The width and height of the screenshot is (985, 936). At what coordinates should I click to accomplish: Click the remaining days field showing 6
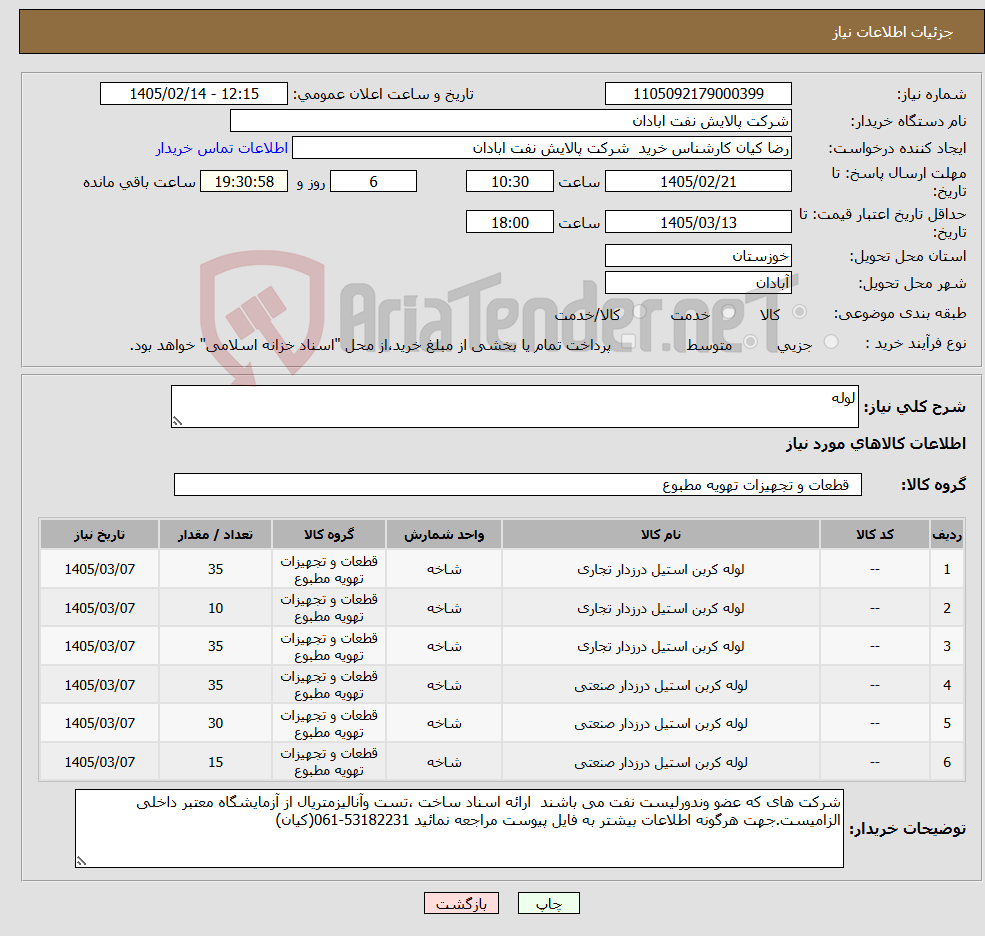point(373,182)
